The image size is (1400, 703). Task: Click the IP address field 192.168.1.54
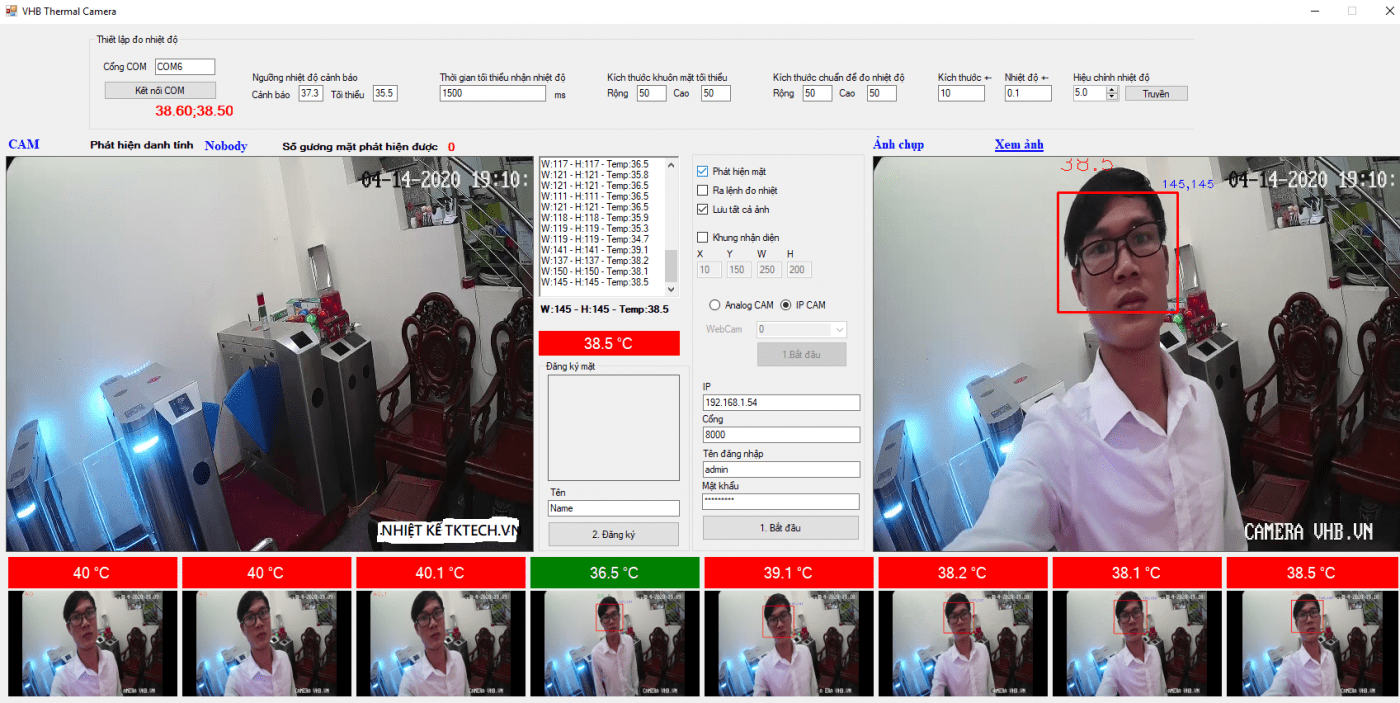(780, 403)
